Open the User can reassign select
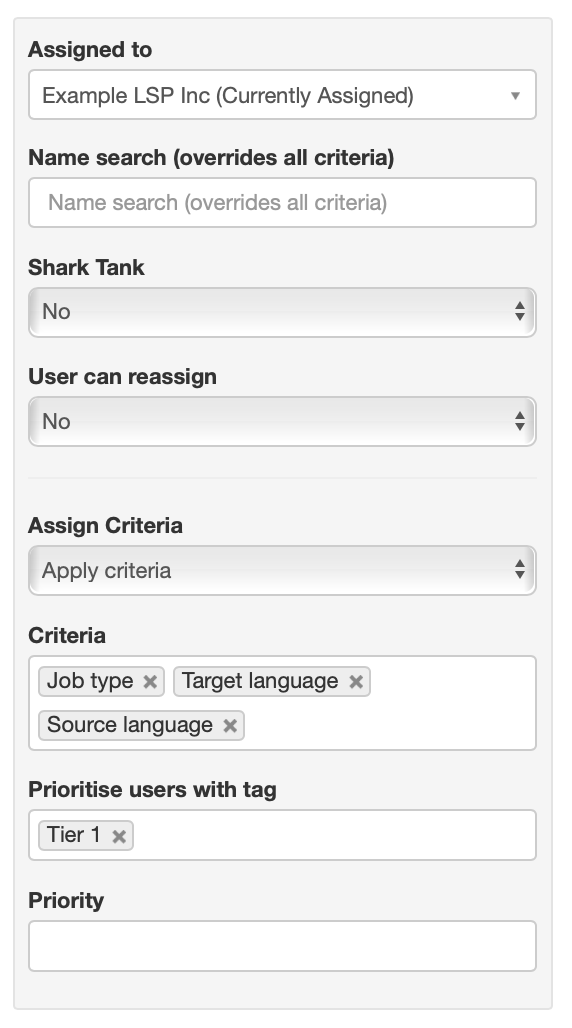The height and width of the screenshot is (1028, 572). tap(282, 422)
